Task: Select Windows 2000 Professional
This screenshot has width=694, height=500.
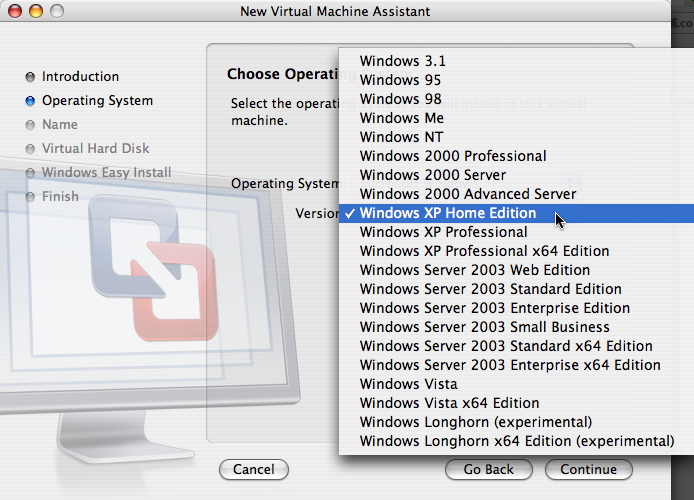Action: [x=452, y=156]
